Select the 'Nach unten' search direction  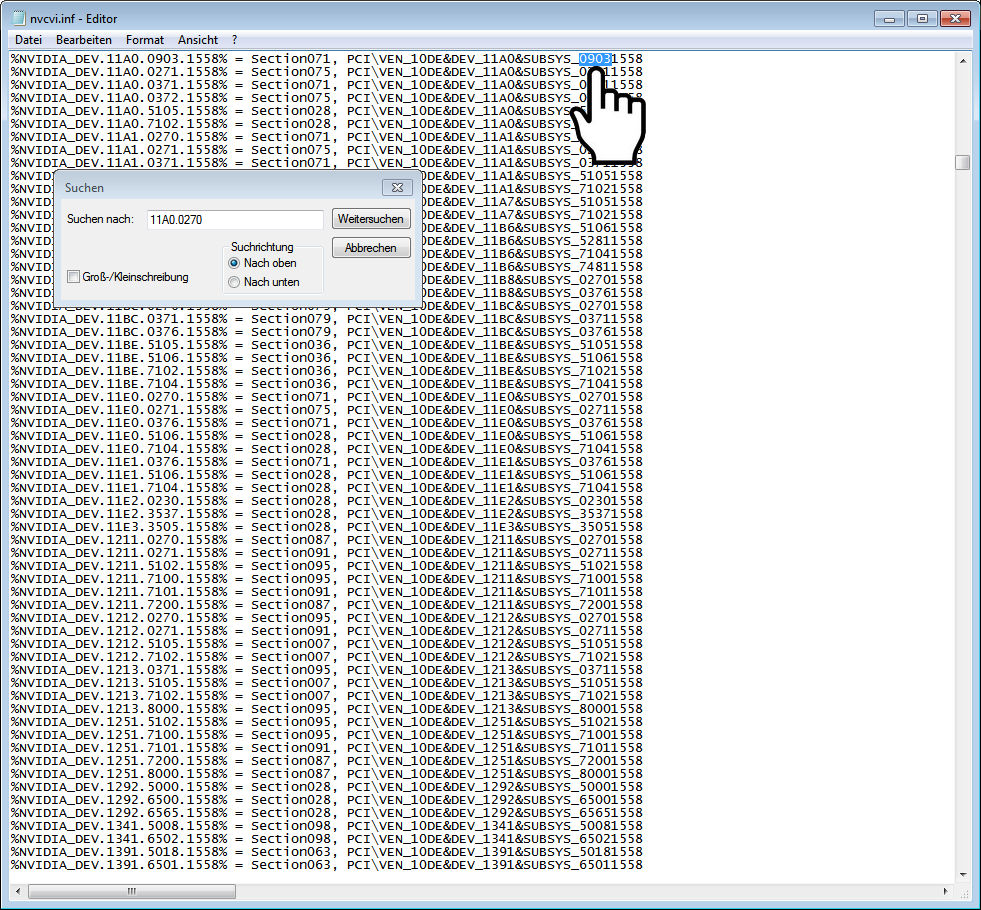click(234, 282)
